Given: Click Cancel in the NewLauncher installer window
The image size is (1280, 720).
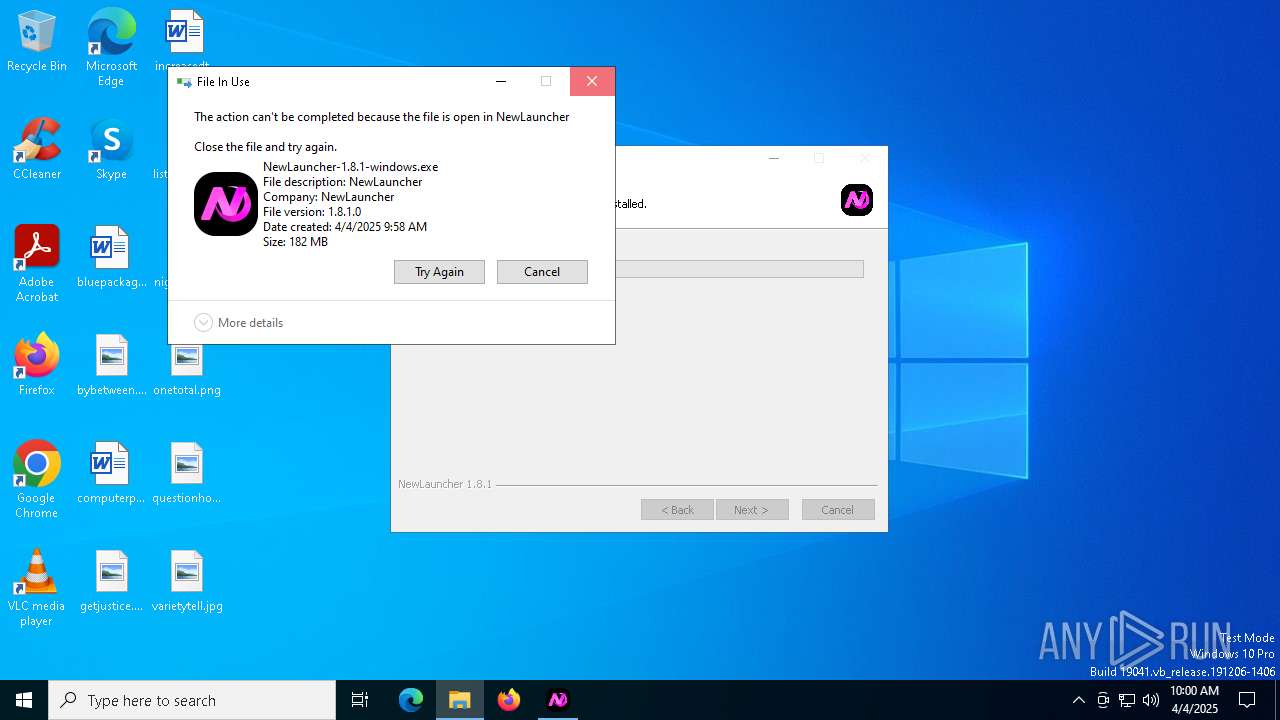Looking at the screenshot, I should point(838,510).
